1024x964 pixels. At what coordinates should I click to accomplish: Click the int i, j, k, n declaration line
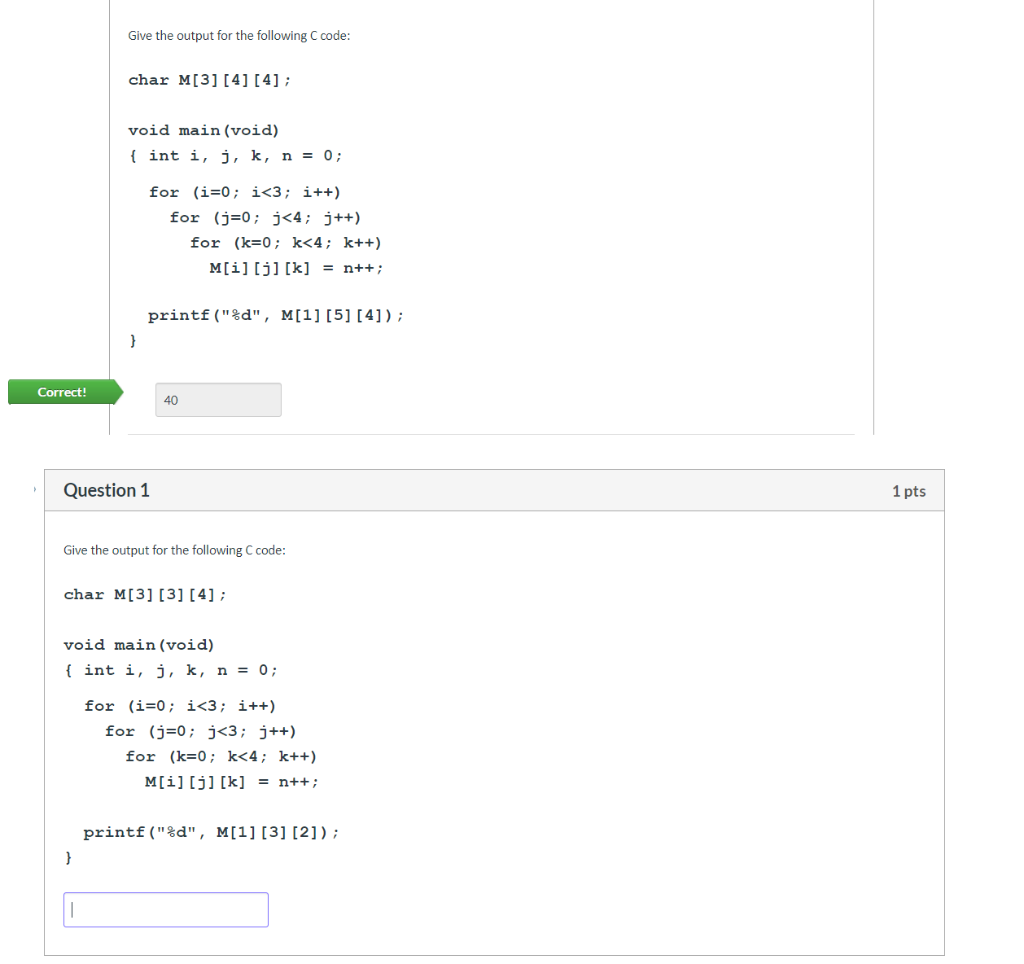(170, 670)
